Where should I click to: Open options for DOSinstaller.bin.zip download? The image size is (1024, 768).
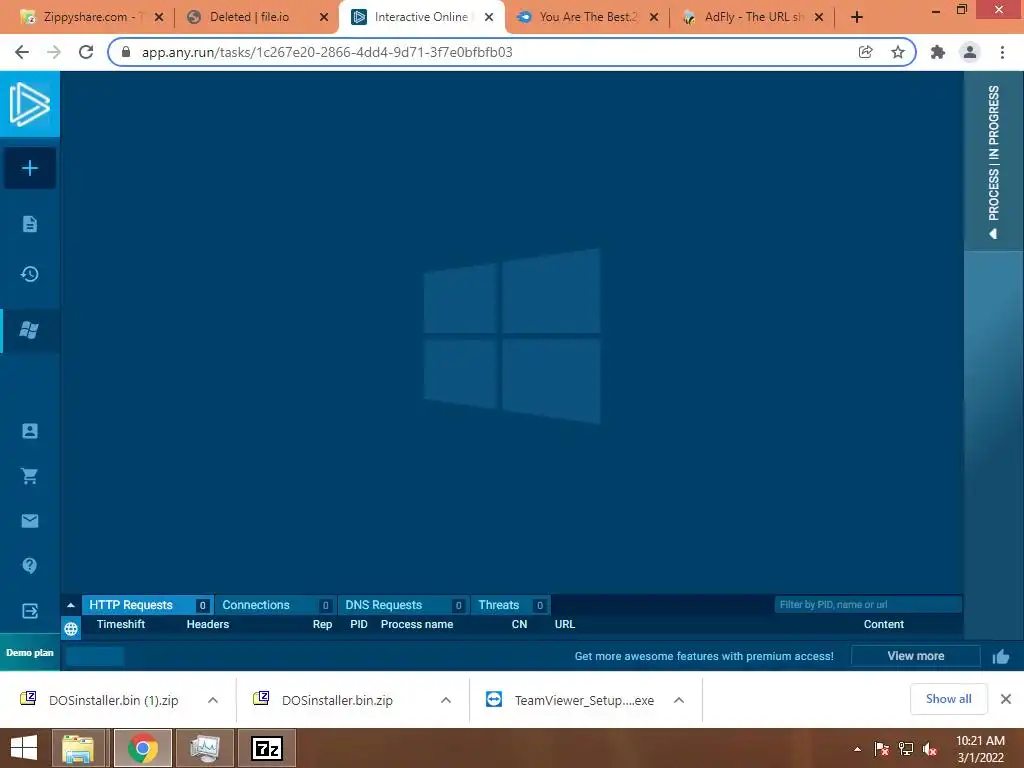445,700
